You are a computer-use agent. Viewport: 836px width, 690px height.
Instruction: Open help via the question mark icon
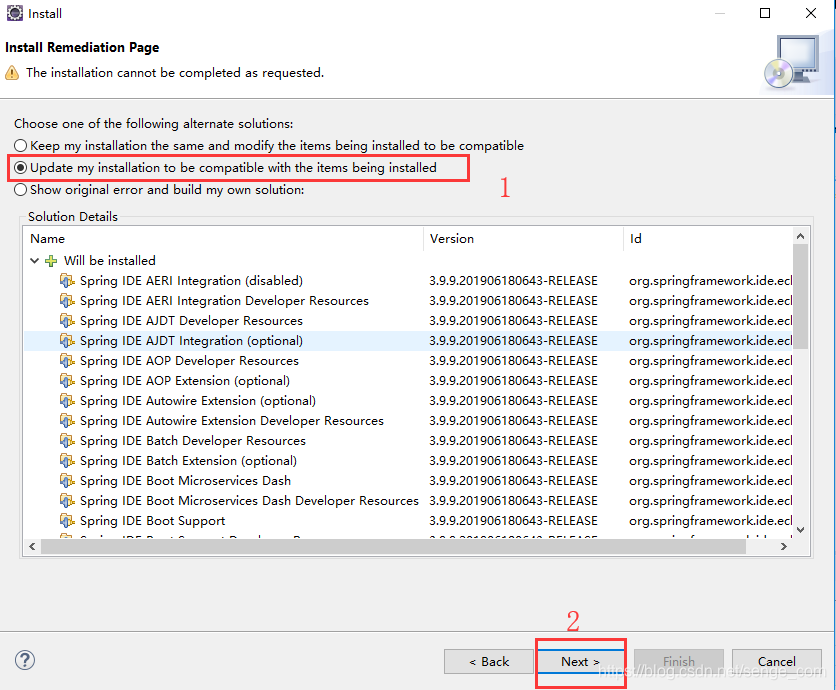click(25, 660)
